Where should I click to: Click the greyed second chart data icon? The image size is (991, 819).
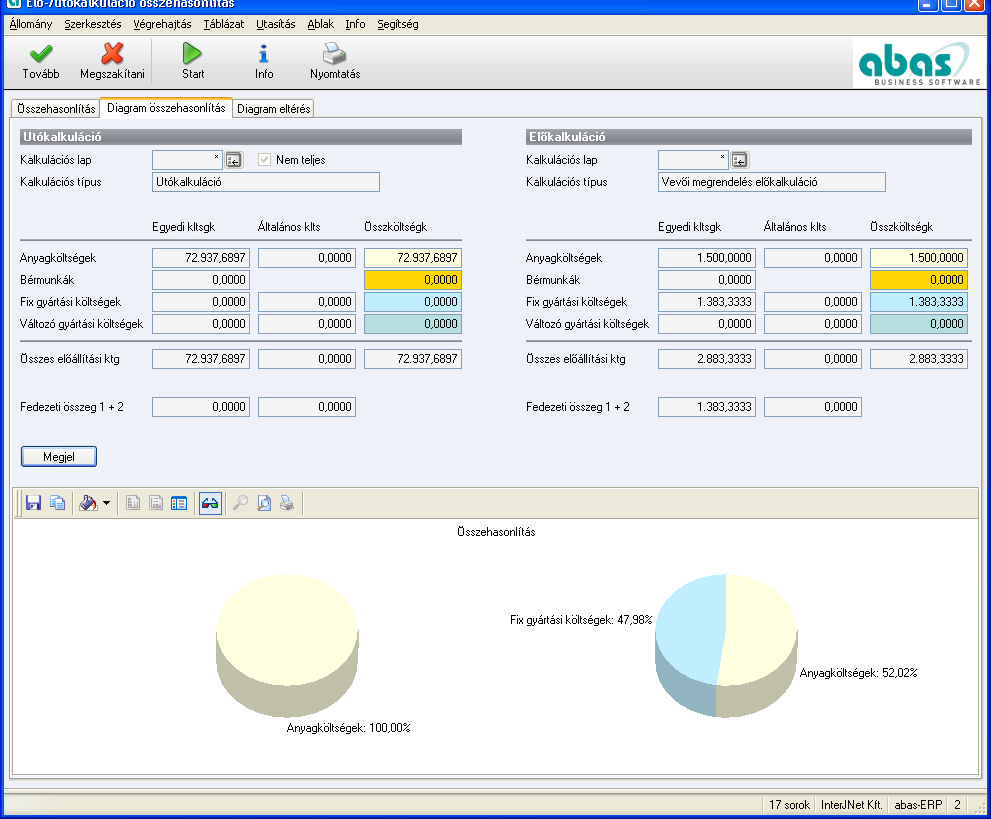click(x=156, y=503)
